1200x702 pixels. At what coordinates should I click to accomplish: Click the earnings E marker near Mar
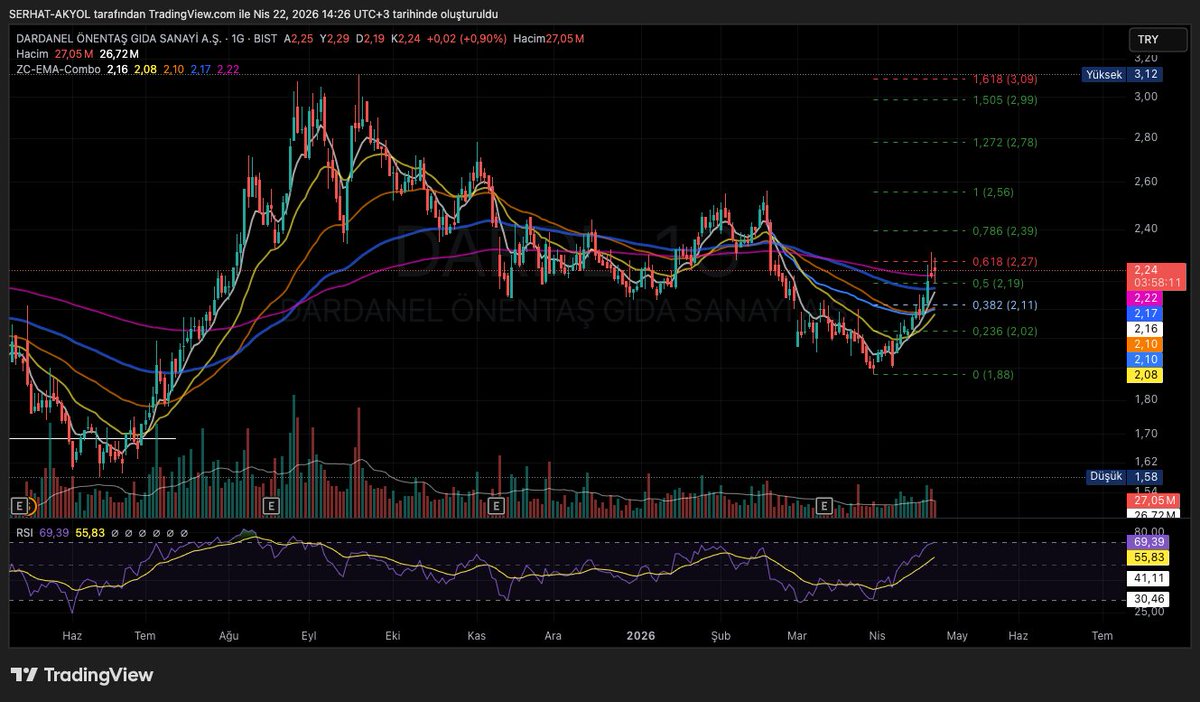pos(825,507)
